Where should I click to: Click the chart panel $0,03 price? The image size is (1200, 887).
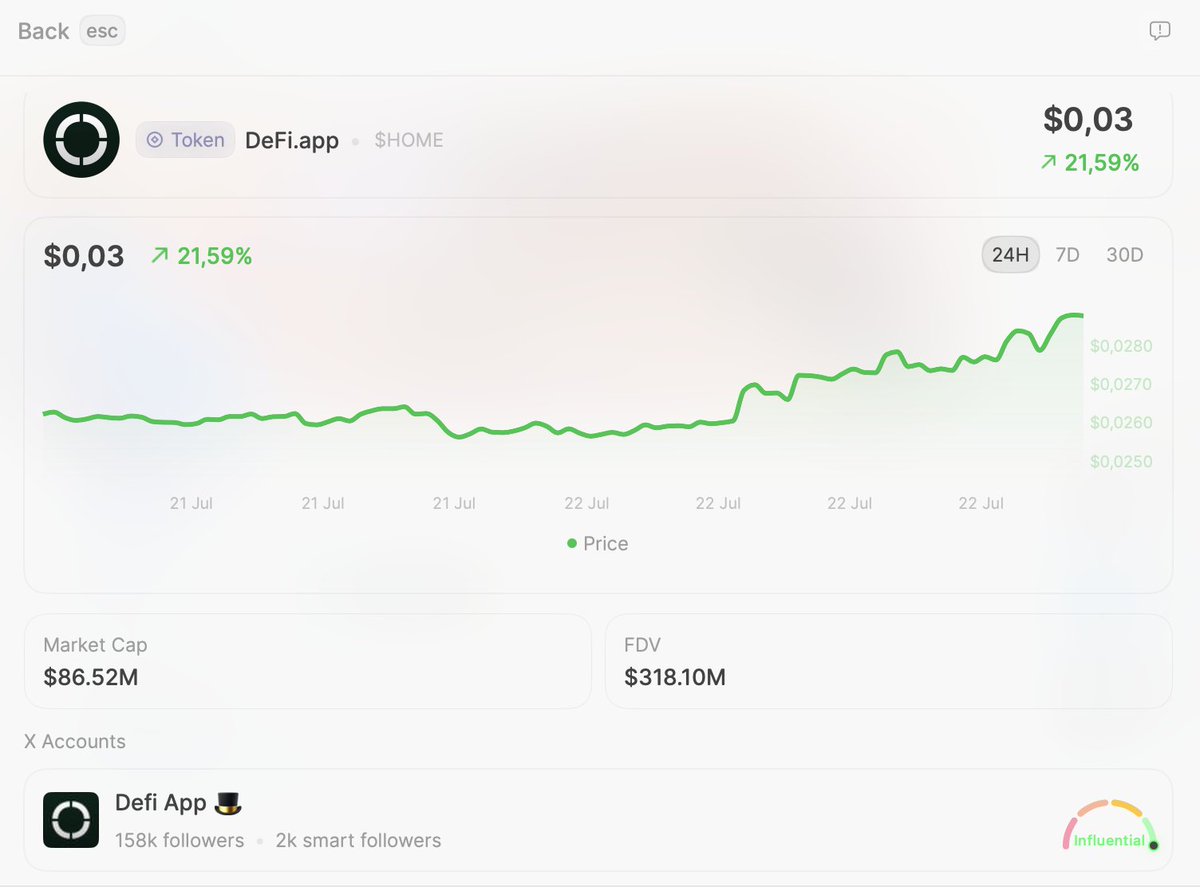click(84, 256)
